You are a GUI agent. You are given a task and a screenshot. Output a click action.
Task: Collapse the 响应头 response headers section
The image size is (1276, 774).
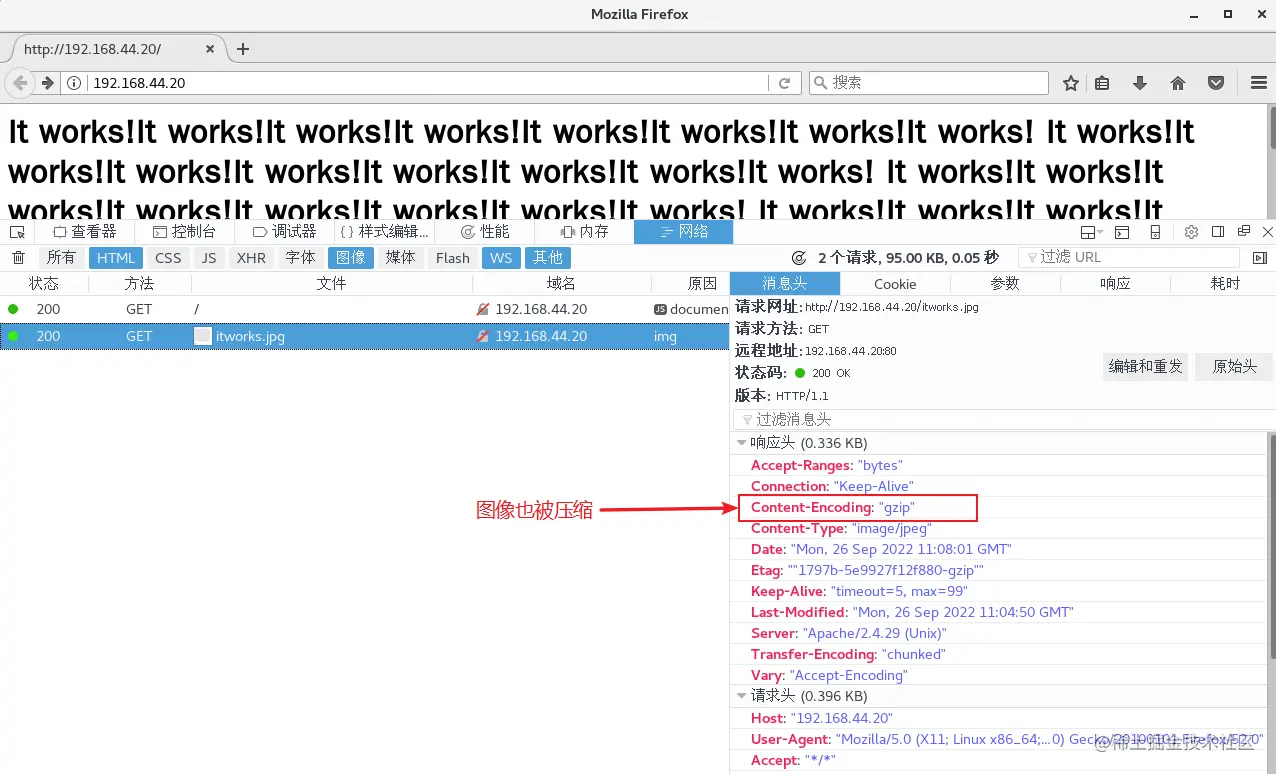(741, 443)
